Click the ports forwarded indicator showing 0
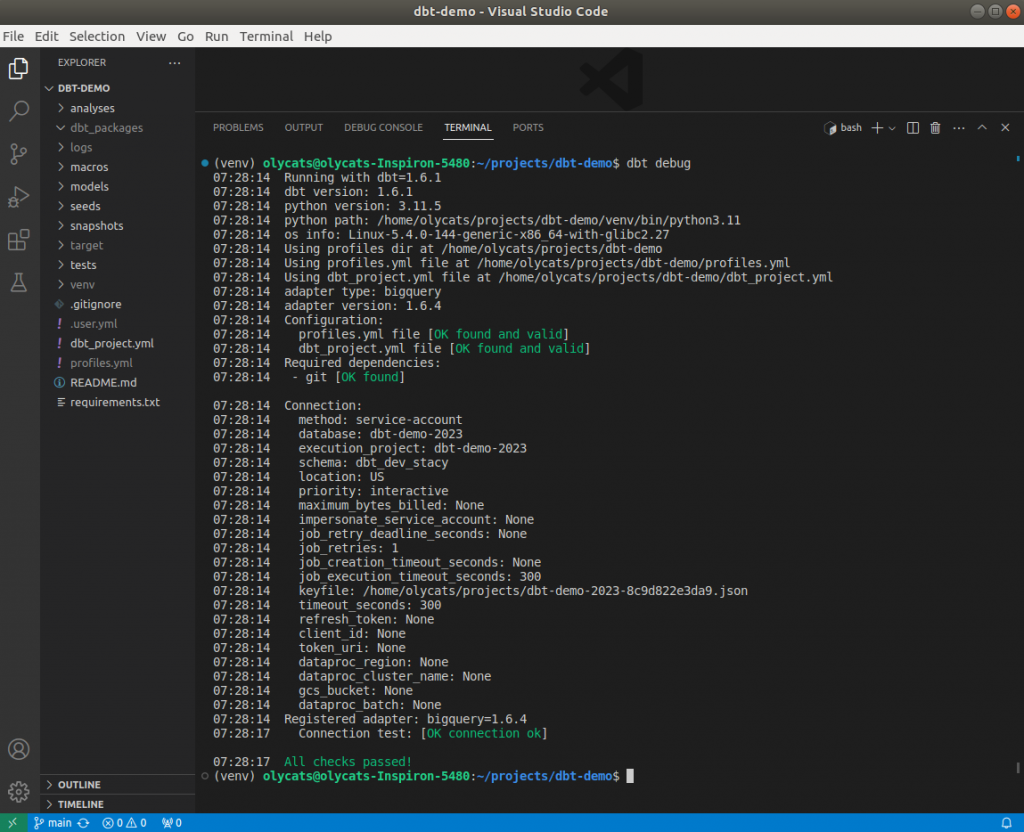This screenshot has width=1024, height=832. [x=171, y=823]
